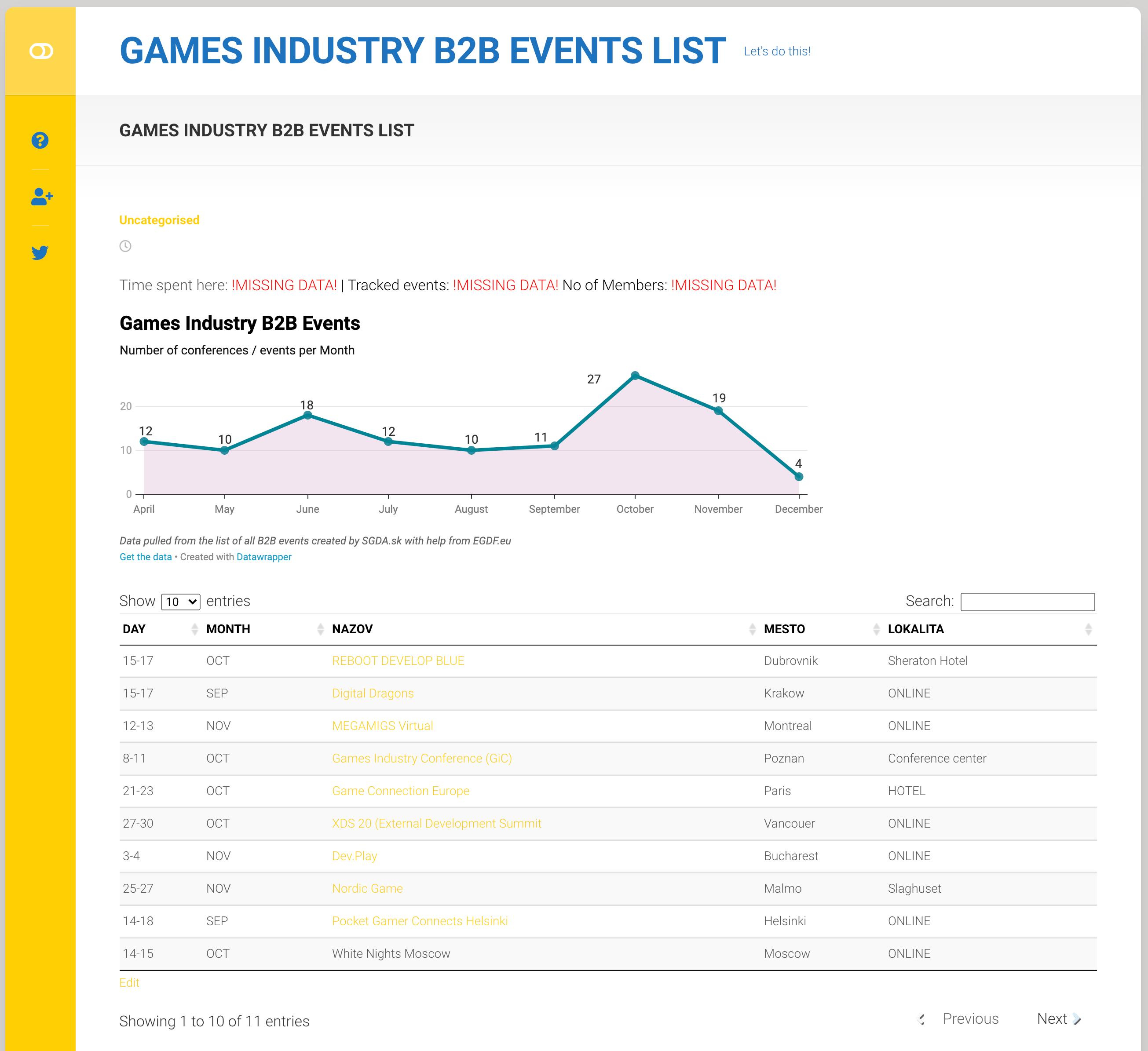Click the clock icon below Uncategorised
Screen dimensions: 1148x1051
(x=125, y=246)
